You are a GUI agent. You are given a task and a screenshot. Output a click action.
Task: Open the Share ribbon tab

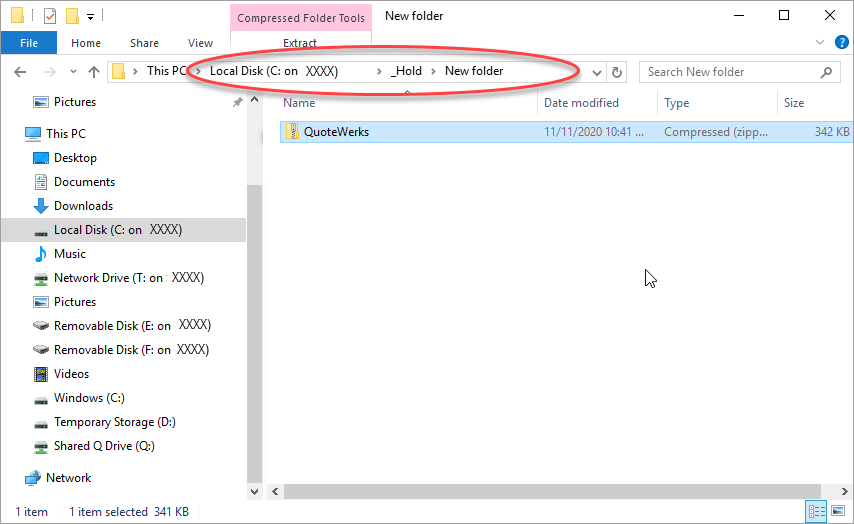[x=144, y=43]
